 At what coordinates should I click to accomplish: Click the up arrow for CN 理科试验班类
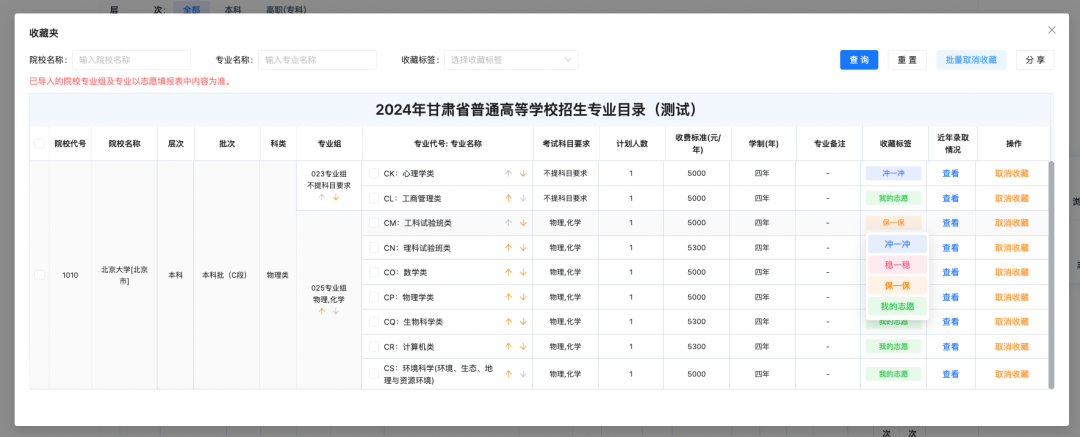508,248
